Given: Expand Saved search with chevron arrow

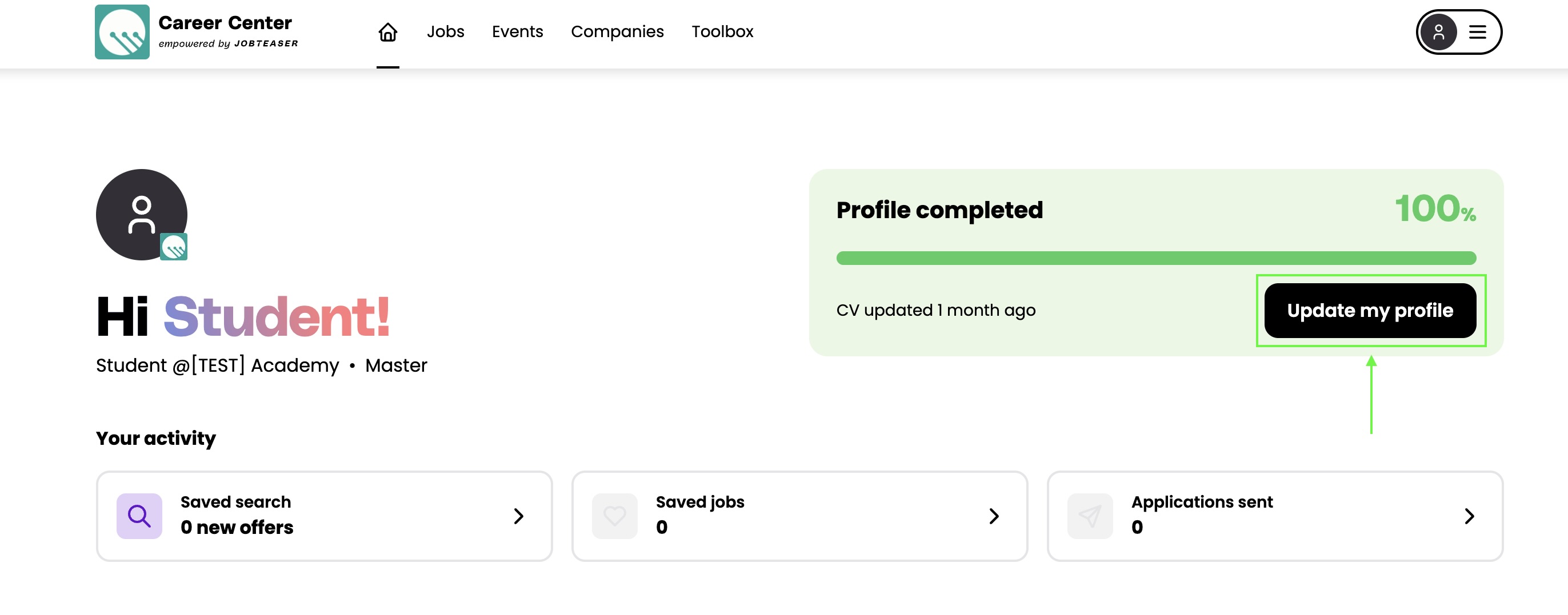Looking at the screenshot, I should pyautogui.click(x=519, y=516).
